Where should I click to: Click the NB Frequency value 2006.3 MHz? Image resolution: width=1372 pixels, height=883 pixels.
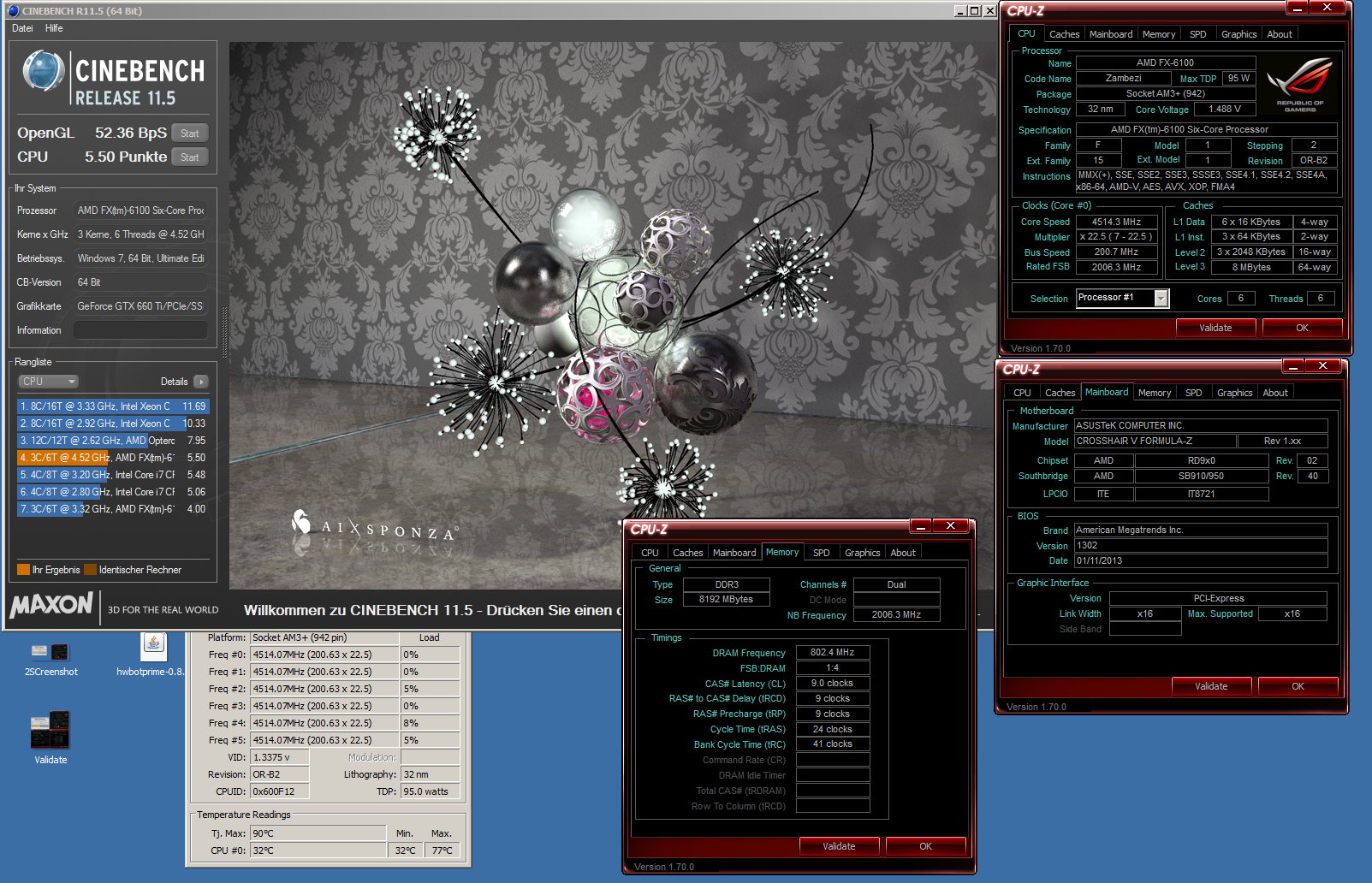[896, 614]
